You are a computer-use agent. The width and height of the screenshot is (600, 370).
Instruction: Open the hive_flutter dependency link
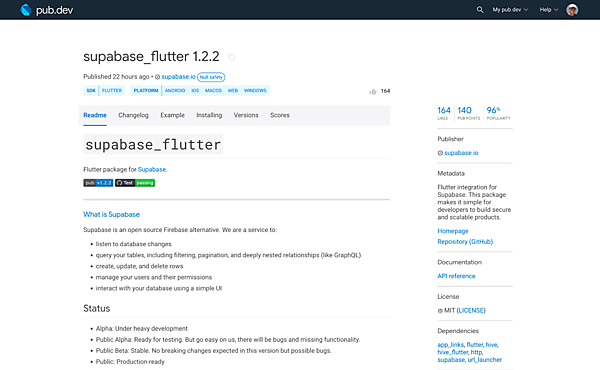[453, 352]
